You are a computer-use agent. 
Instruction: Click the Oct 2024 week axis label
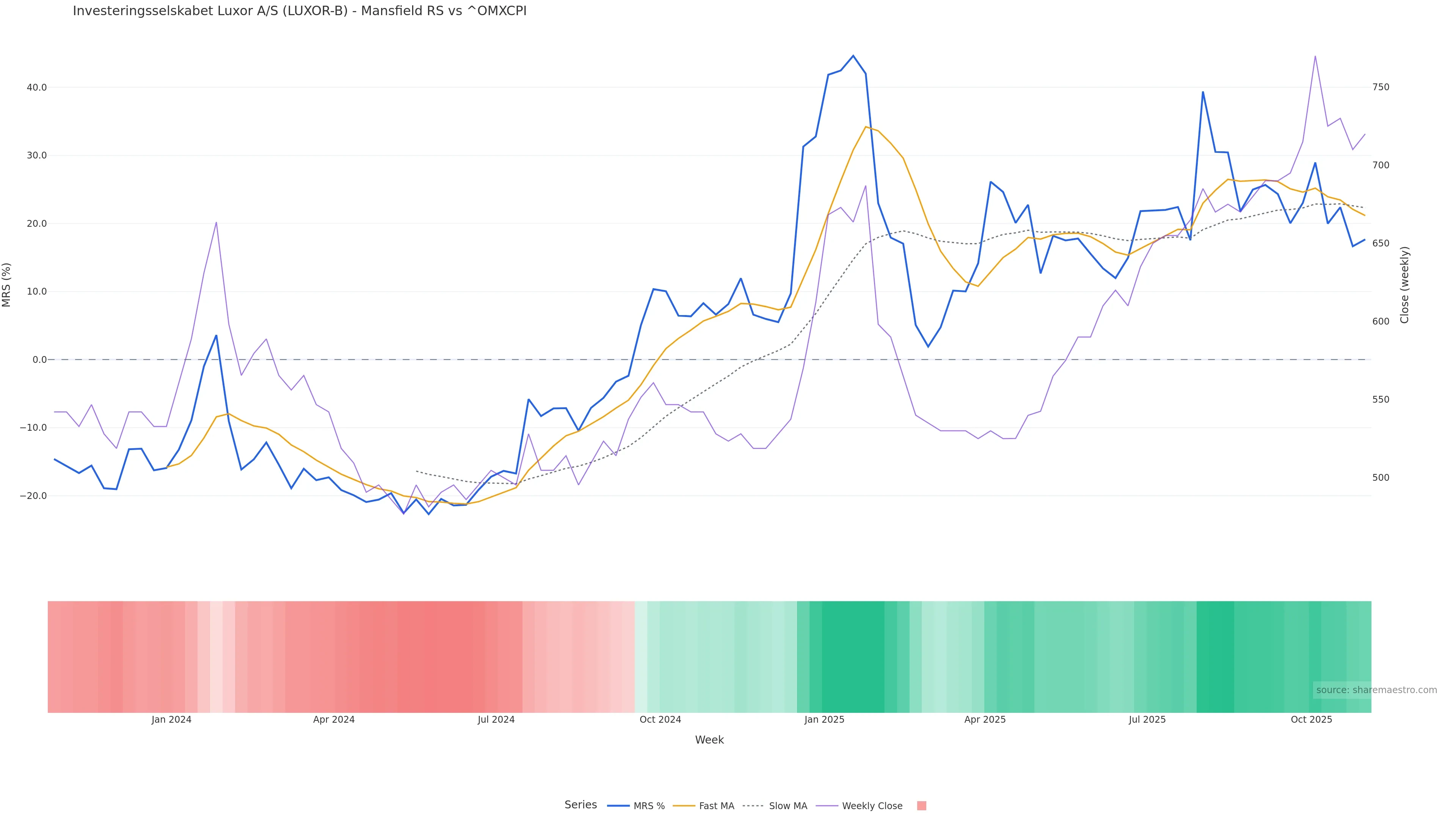click(660, 720)
